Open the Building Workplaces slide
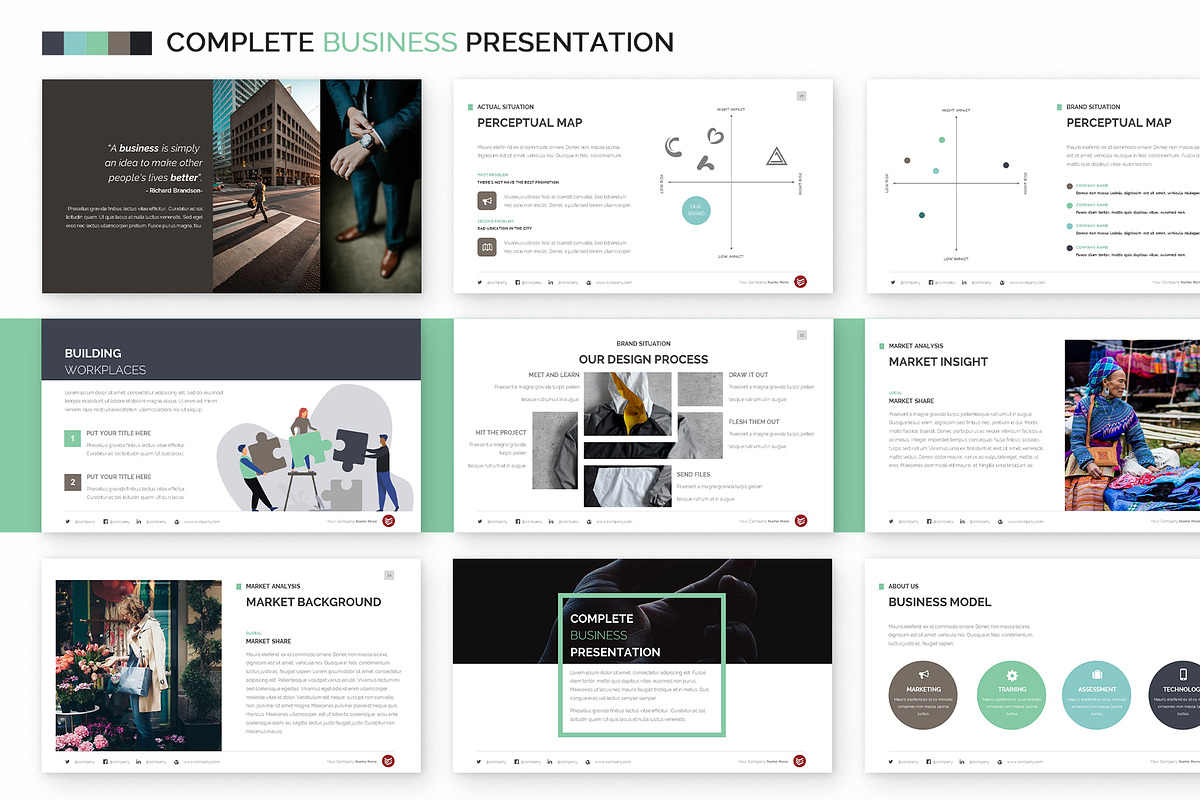This screenshot has height=800, width=1200. click(231, 425)
